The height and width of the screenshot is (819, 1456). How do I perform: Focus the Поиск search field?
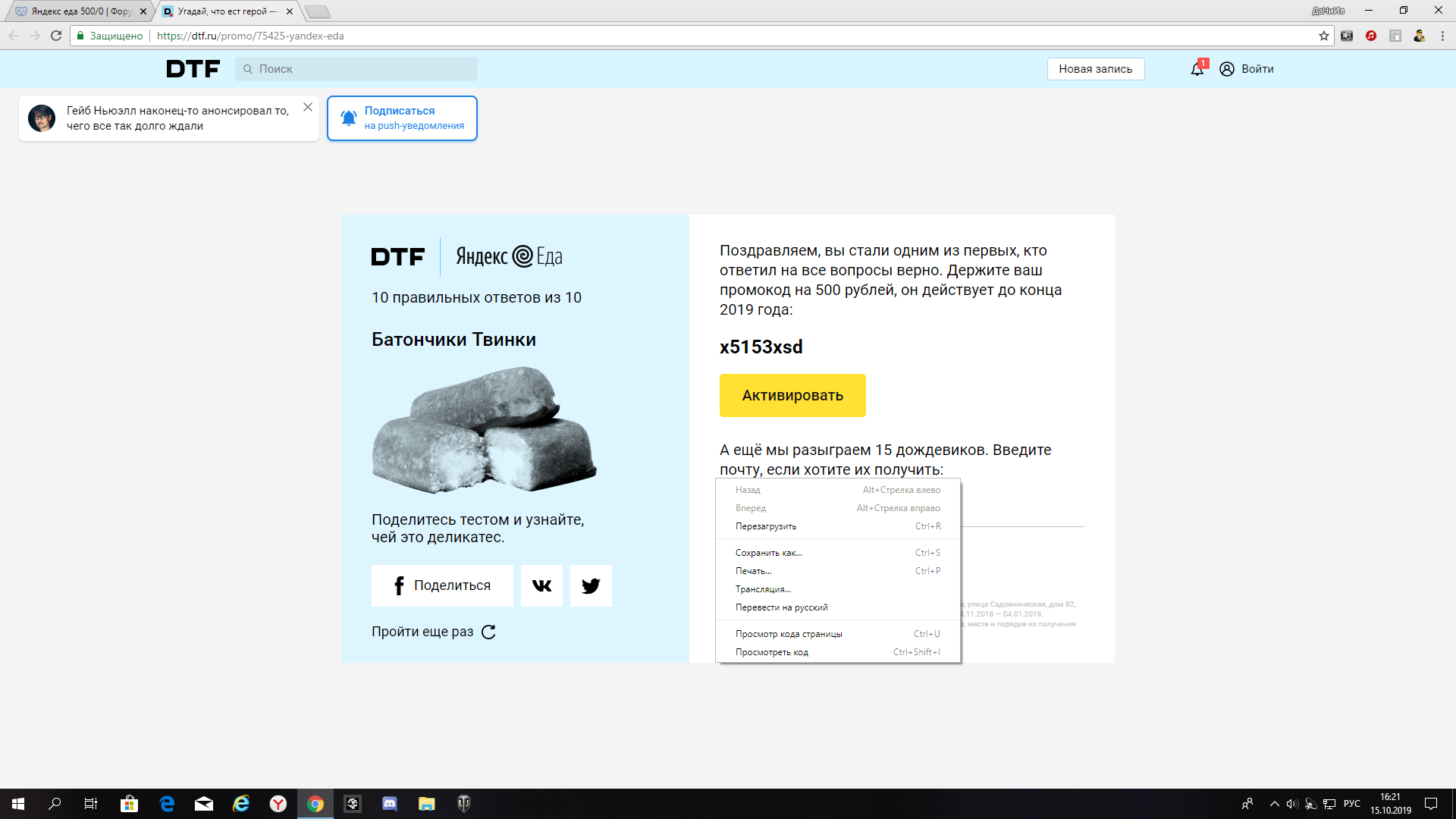356,69
